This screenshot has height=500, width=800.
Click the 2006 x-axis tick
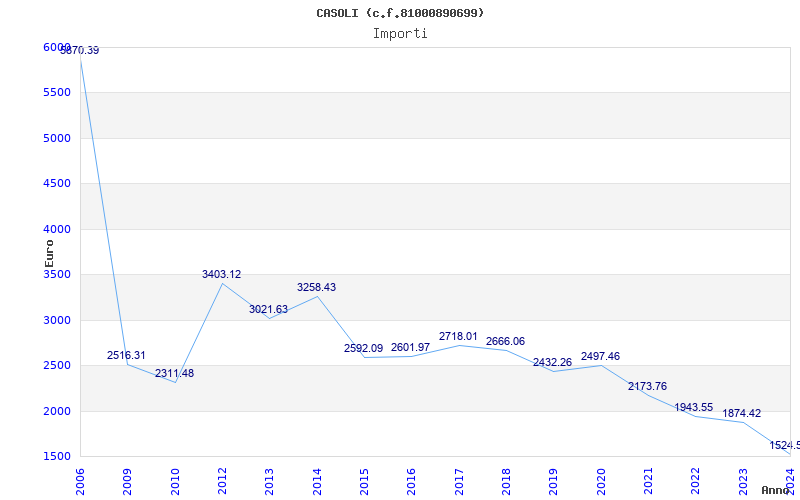pyautogui.click(x=80, y=482)
